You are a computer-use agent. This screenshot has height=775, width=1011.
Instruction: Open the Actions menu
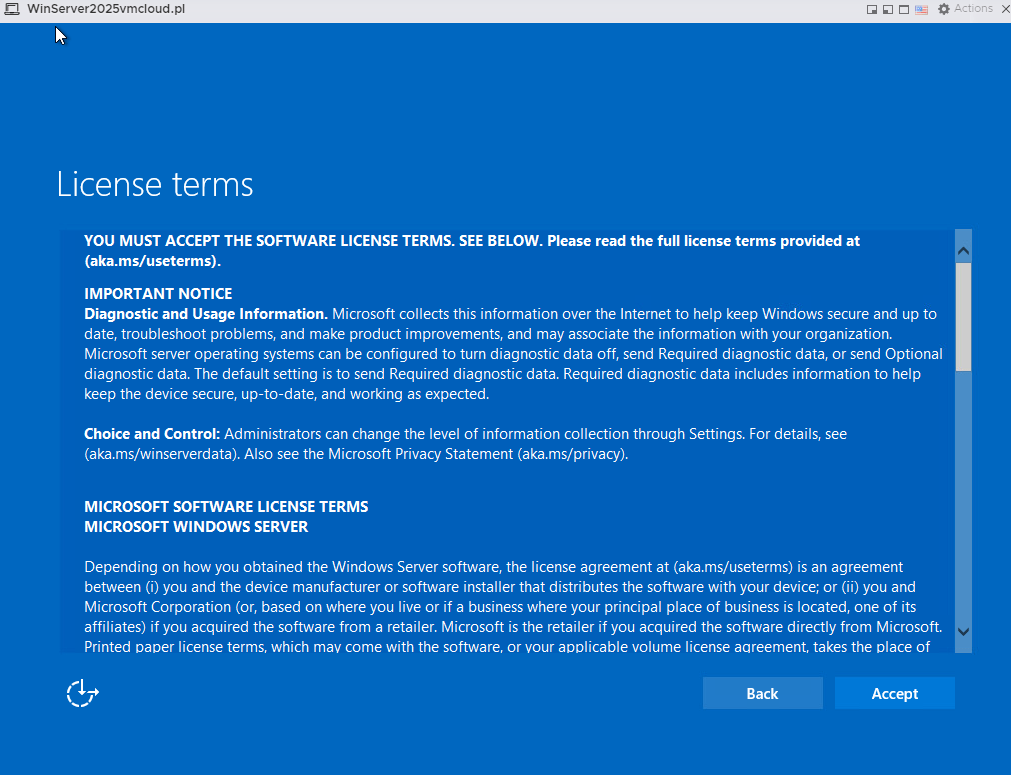[972, 9]
